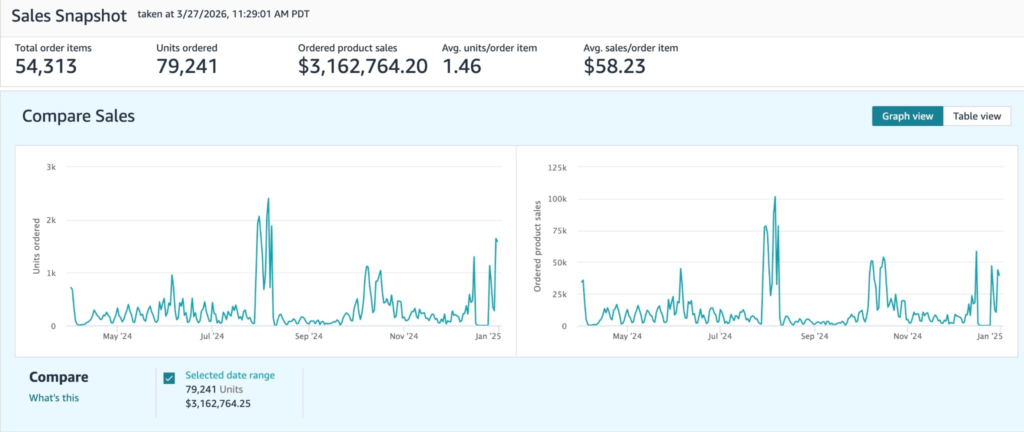Click the Sales Snapshot heading
This screenshot has height=432, width=1024.
click(68, 17)
